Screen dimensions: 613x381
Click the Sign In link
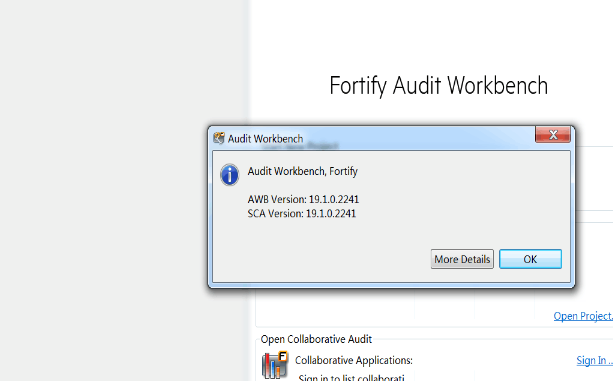click(x=594, y=360)
